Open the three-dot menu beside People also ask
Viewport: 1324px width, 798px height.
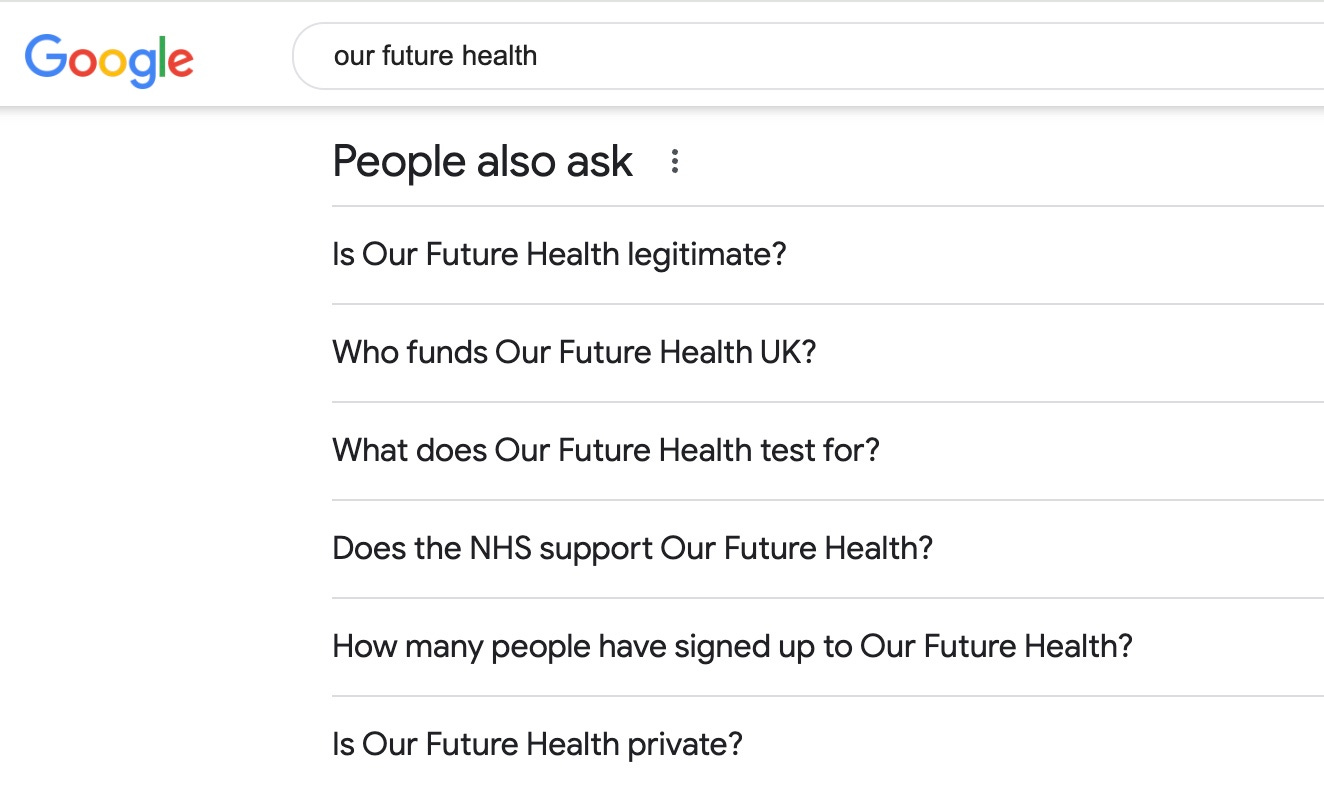point(675,161)
